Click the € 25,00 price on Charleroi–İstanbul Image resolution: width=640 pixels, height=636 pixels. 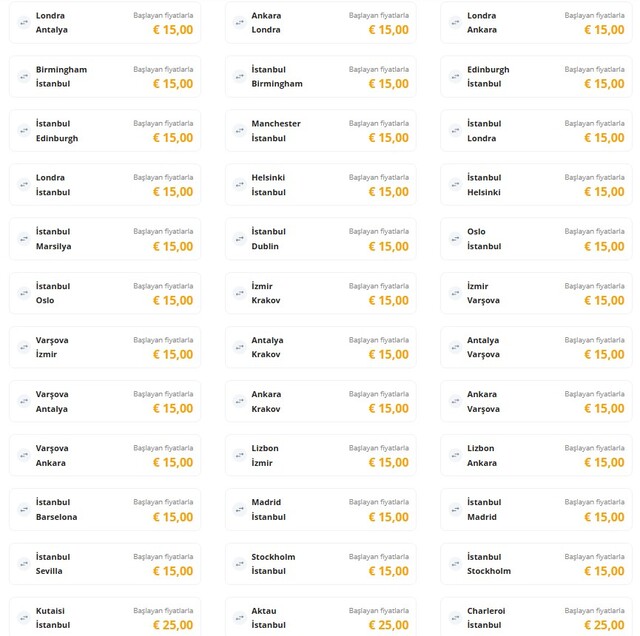tap(604, 625)
